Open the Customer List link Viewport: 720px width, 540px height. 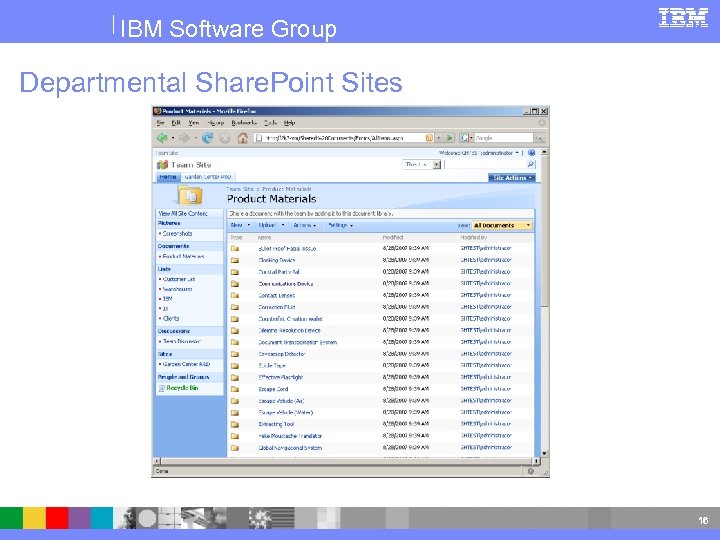[x=179, y=279]
